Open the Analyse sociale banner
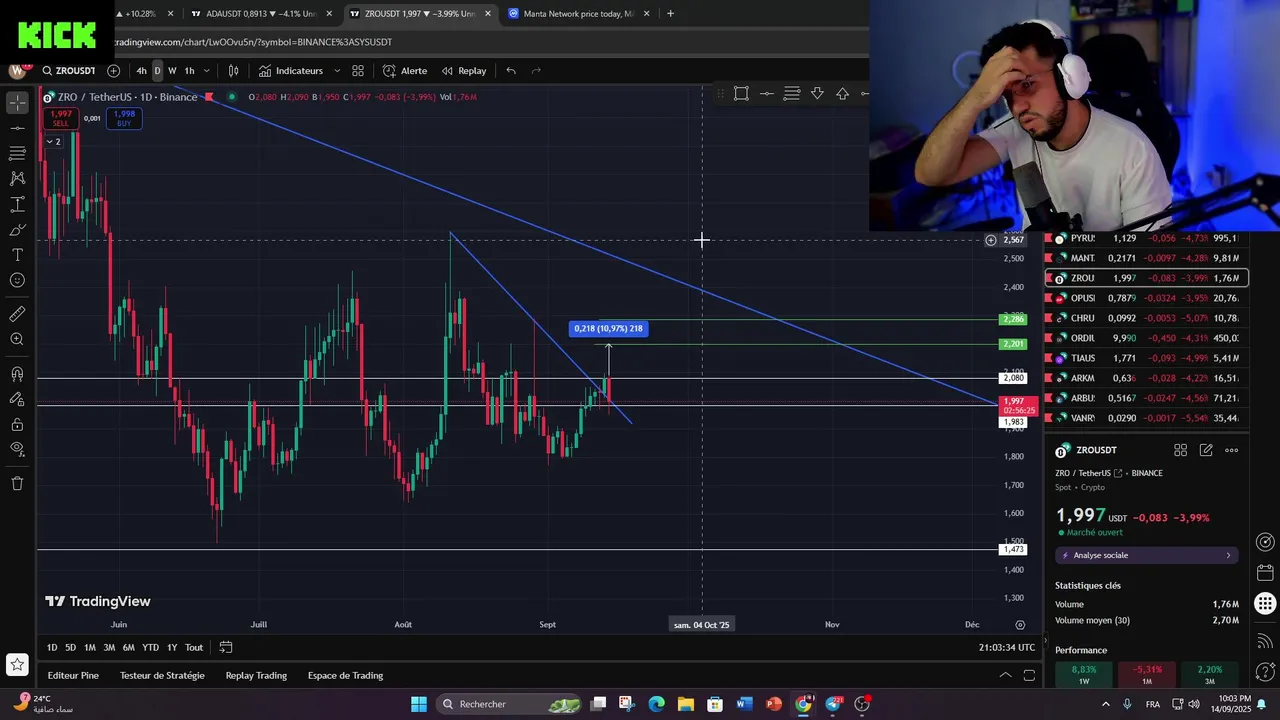 [1147, 555]
